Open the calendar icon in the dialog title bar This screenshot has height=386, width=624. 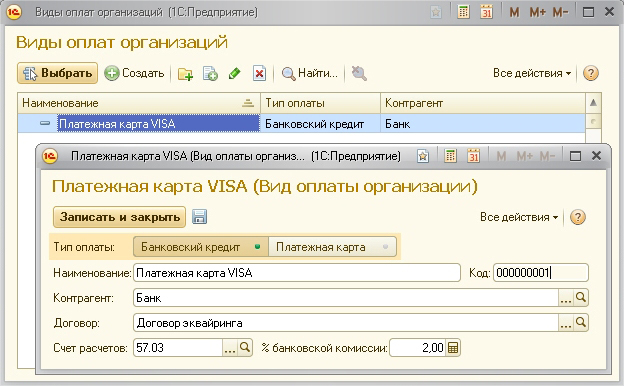473,156
